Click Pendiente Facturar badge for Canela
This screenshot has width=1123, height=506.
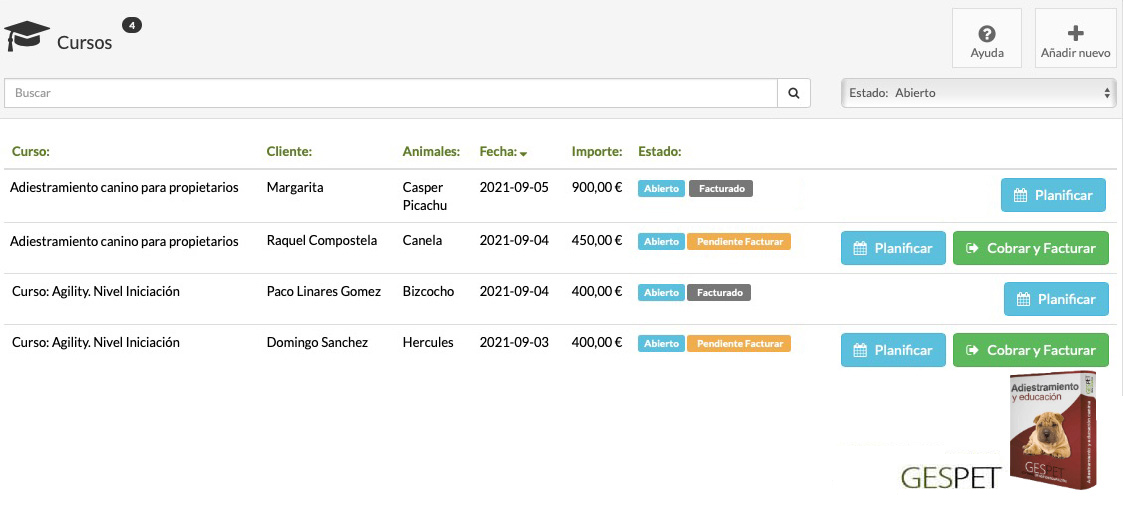tap(740, 242)
